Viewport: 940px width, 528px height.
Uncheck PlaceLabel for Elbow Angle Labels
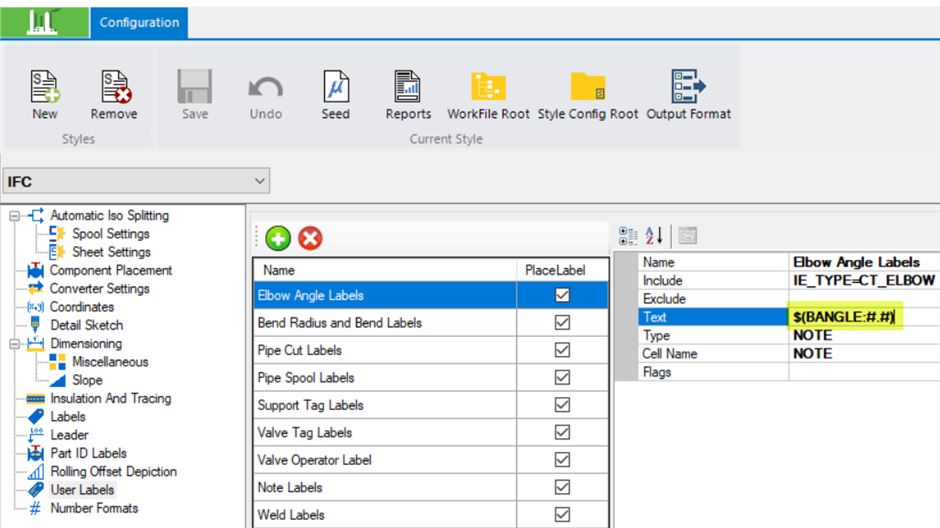tap(562, 295)
